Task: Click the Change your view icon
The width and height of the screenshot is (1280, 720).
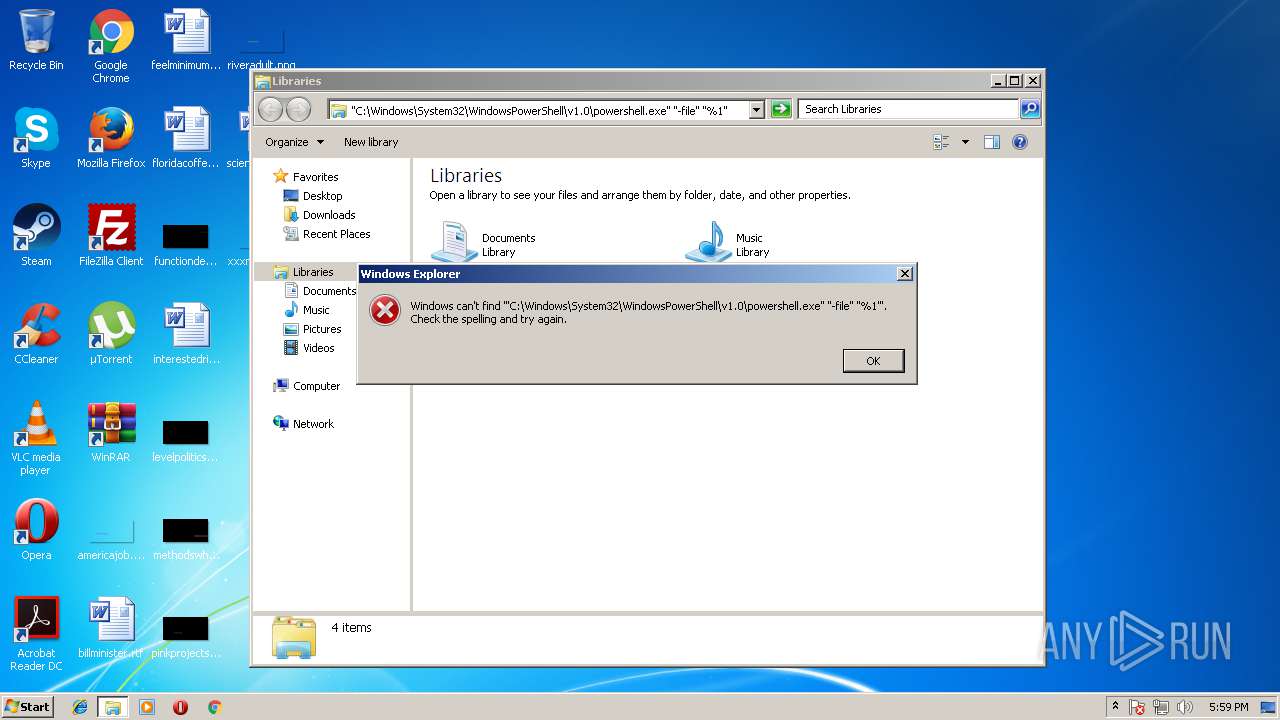Action: pyautogui.click(x=941, y=142)
